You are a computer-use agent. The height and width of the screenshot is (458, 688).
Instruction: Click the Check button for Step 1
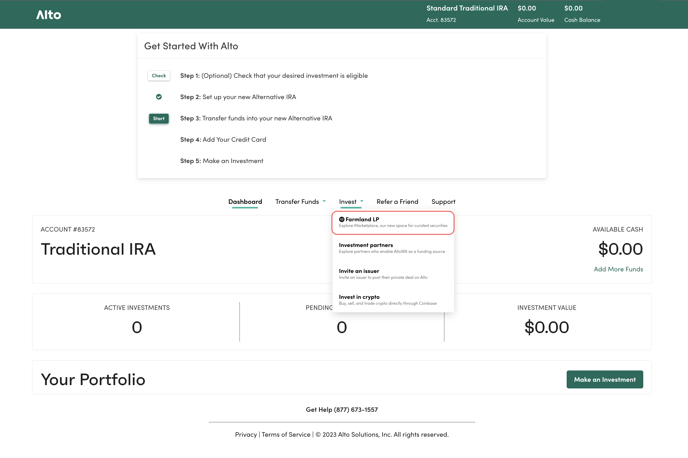click(159, 75)
